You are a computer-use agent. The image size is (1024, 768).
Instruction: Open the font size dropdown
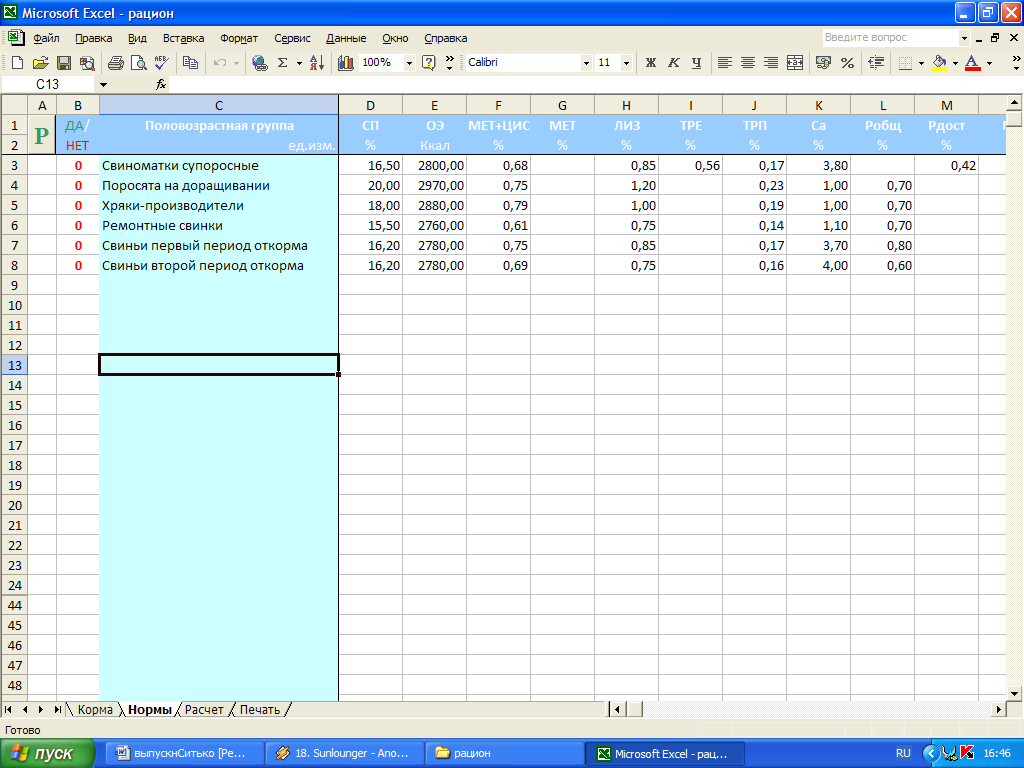(x=626, y=63)
